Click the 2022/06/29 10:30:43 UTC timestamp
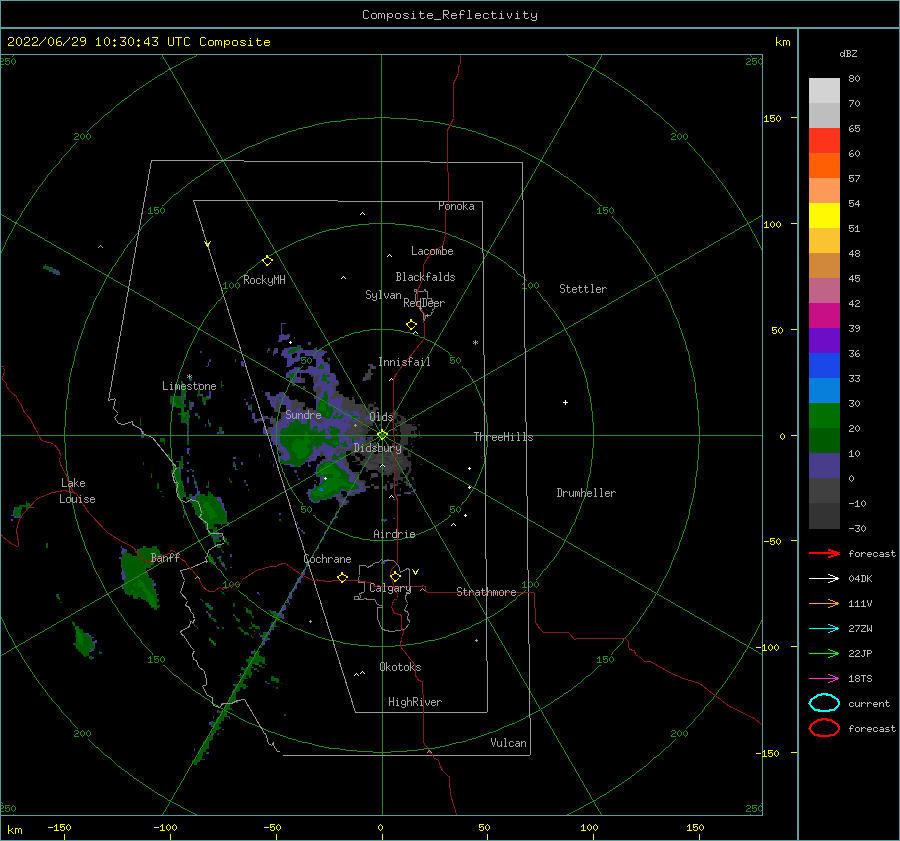Viewport: 900px width, 841px height. point(98,42)
